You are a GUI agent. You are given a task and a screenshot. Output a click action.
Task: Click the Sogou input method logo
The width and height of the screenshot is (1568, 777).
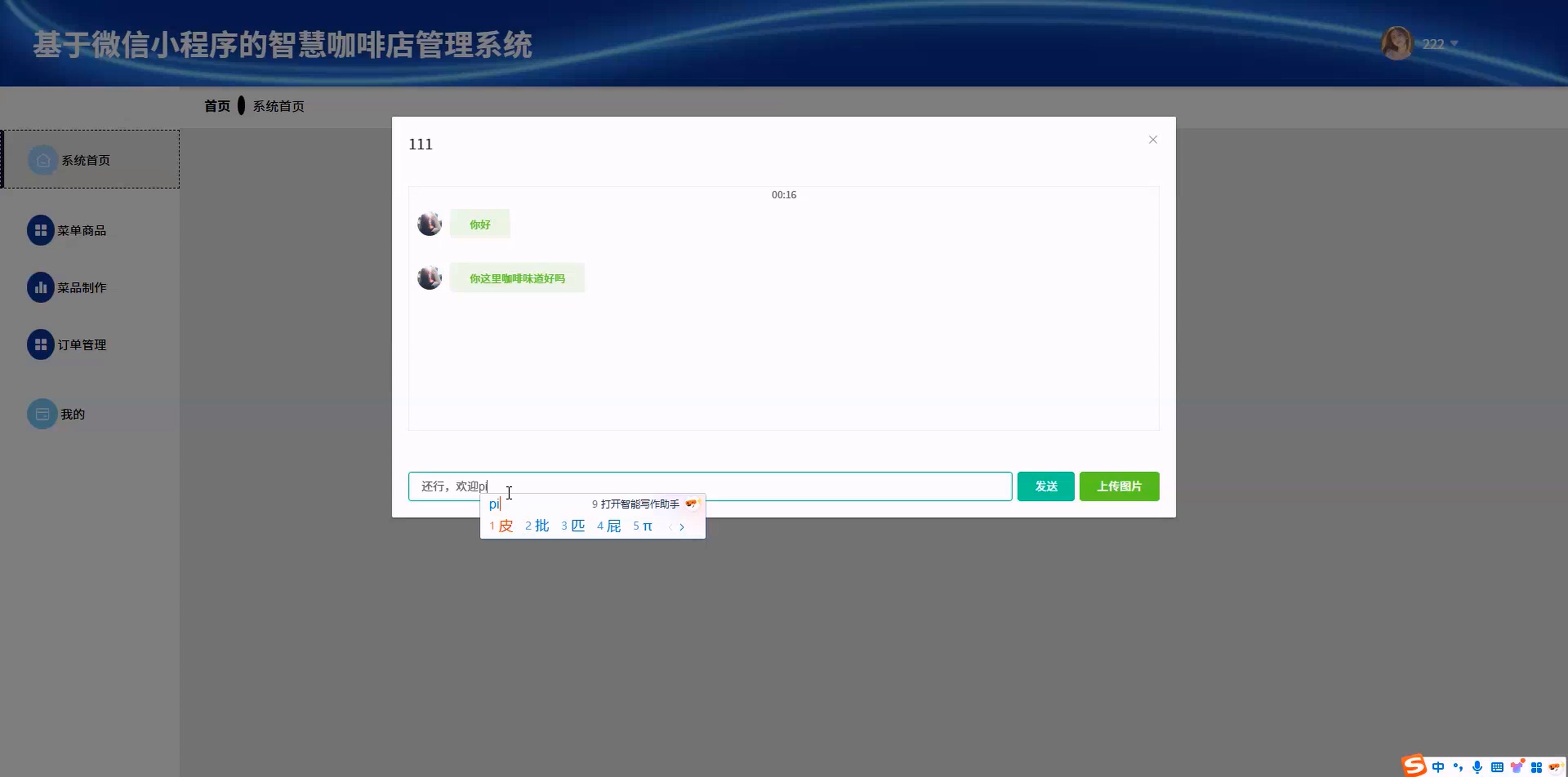pos(1414,766)
